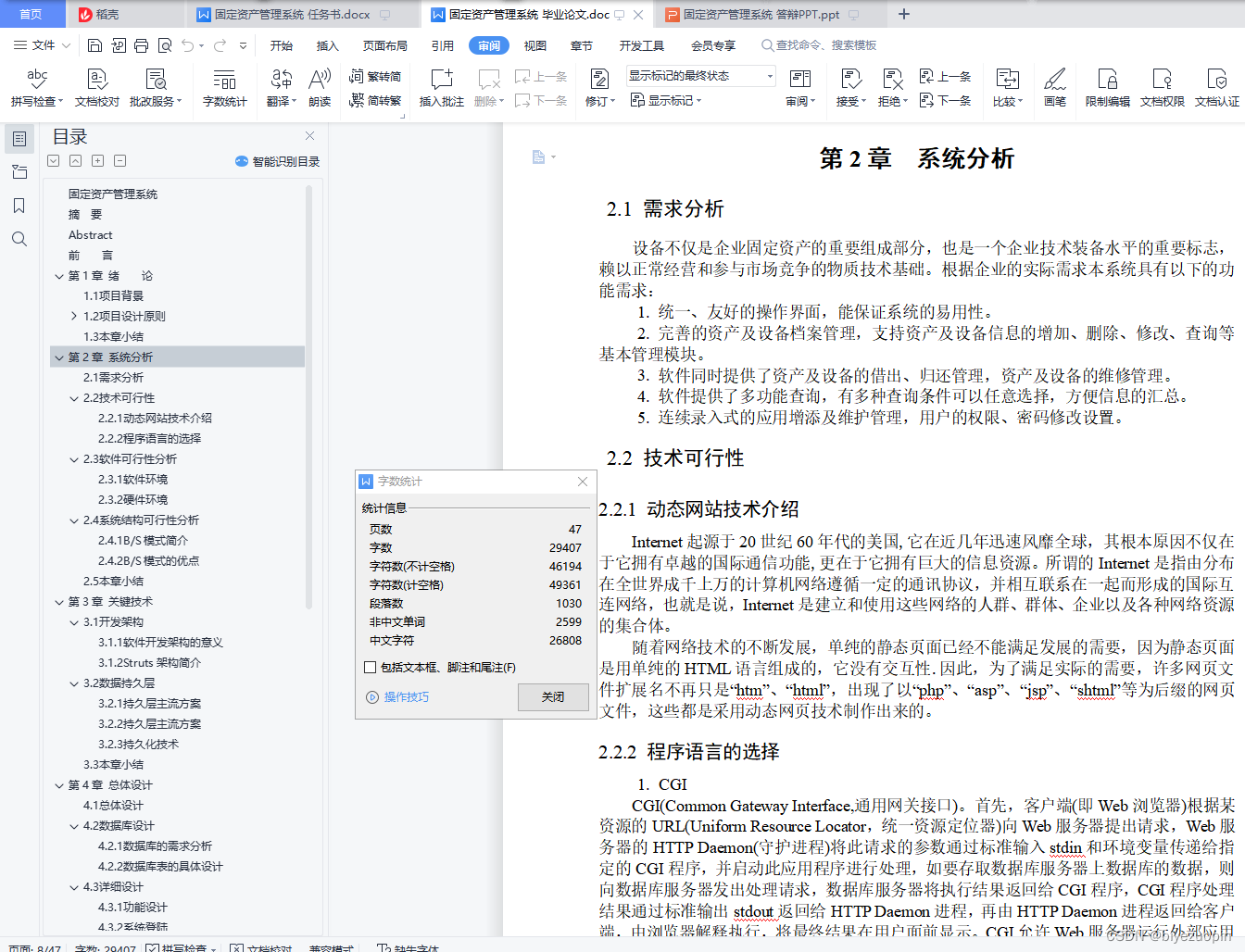
Task: Select 3.1.2Struts 架构简介 in outline
Action: pos(149,663)
